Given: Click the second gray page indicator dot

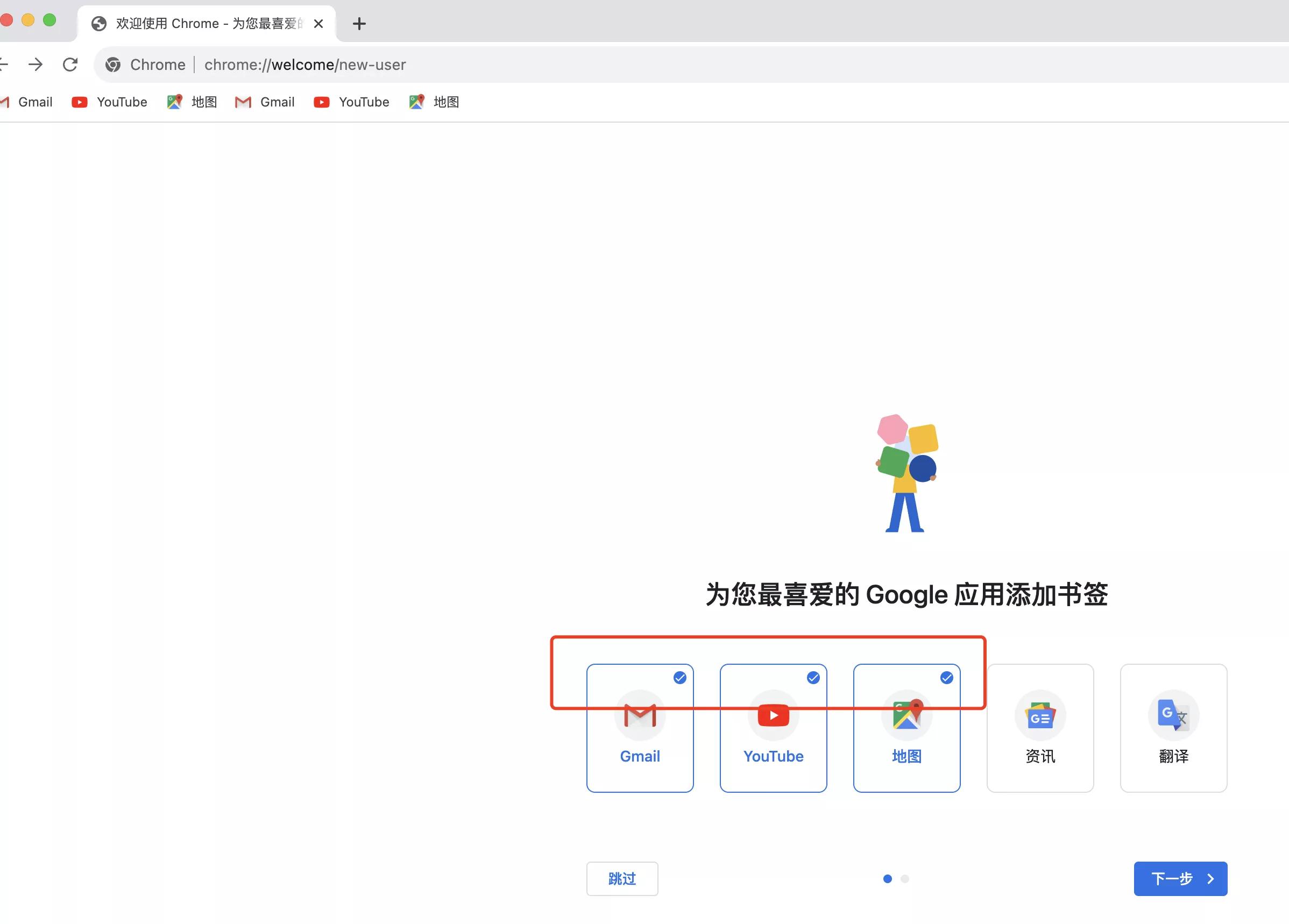Looking at the screenshot, I should point(905,878).
